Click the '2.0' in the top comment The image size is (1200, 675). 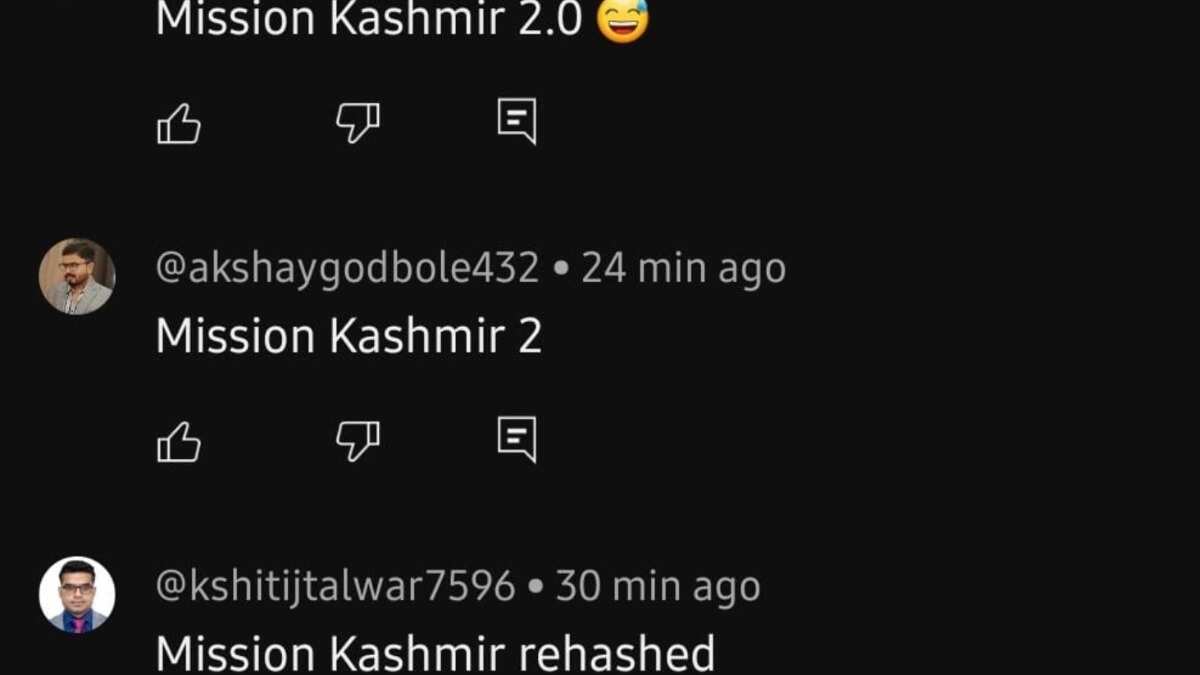coord(549,20)
